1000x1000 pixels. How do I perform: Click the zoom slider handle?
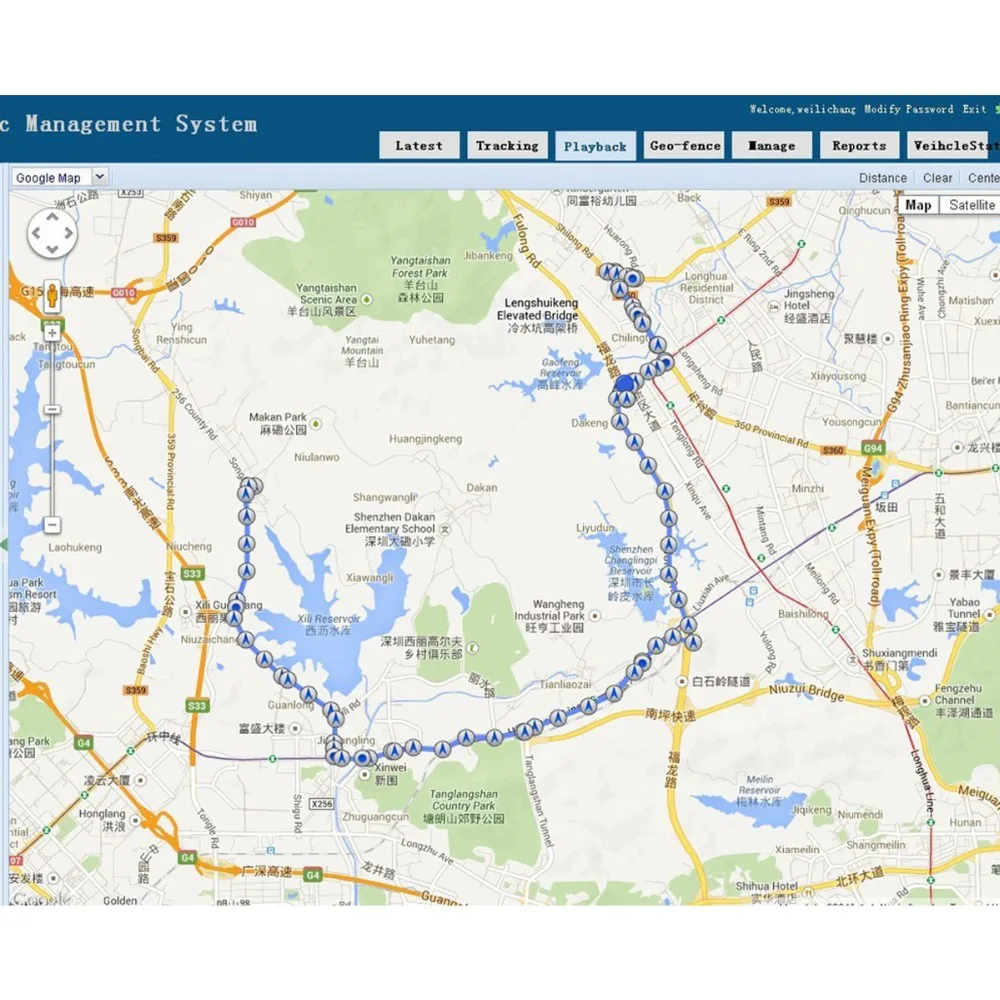tap(52, 409)
